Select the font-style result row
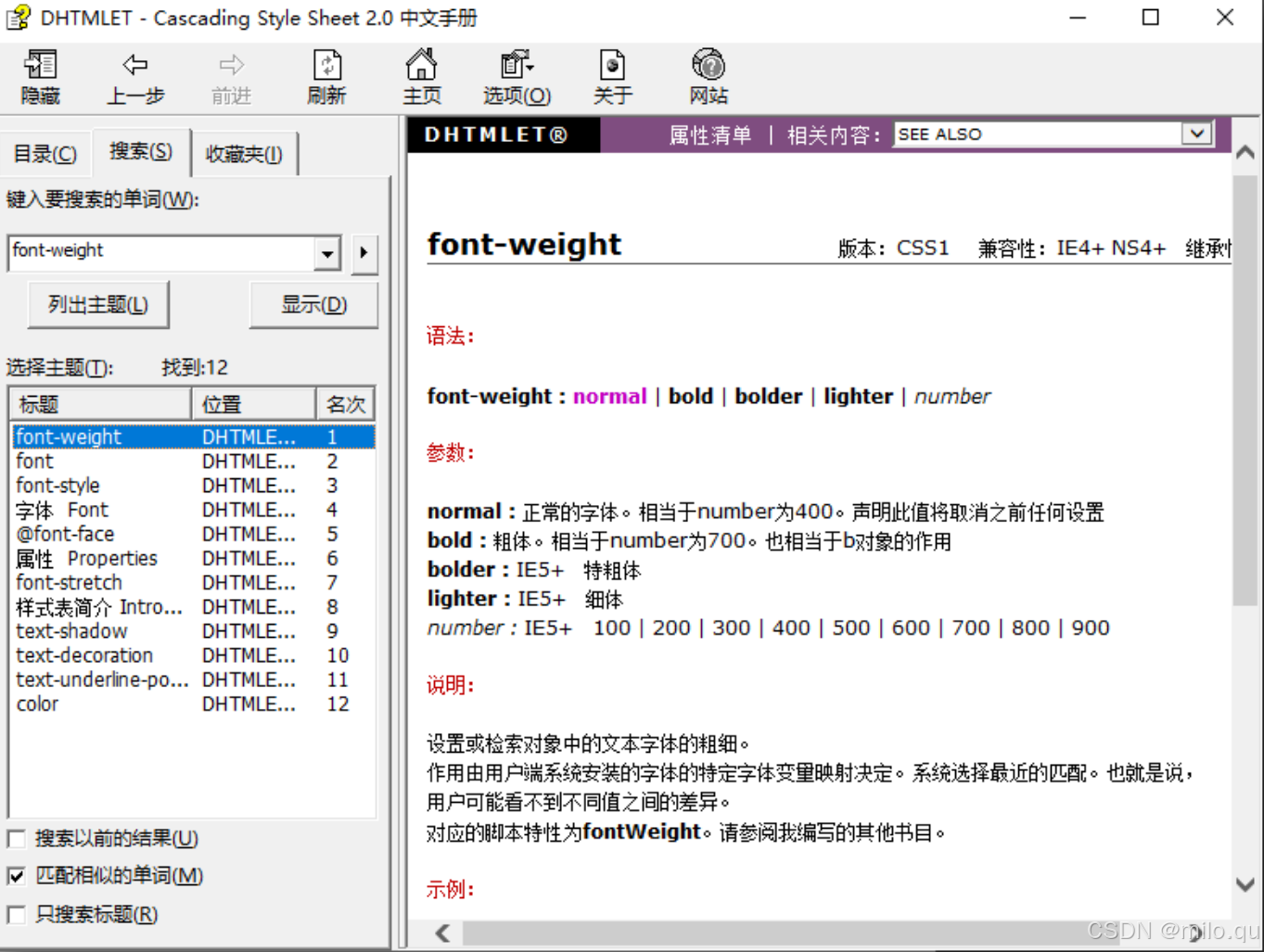 coord(194,485)
